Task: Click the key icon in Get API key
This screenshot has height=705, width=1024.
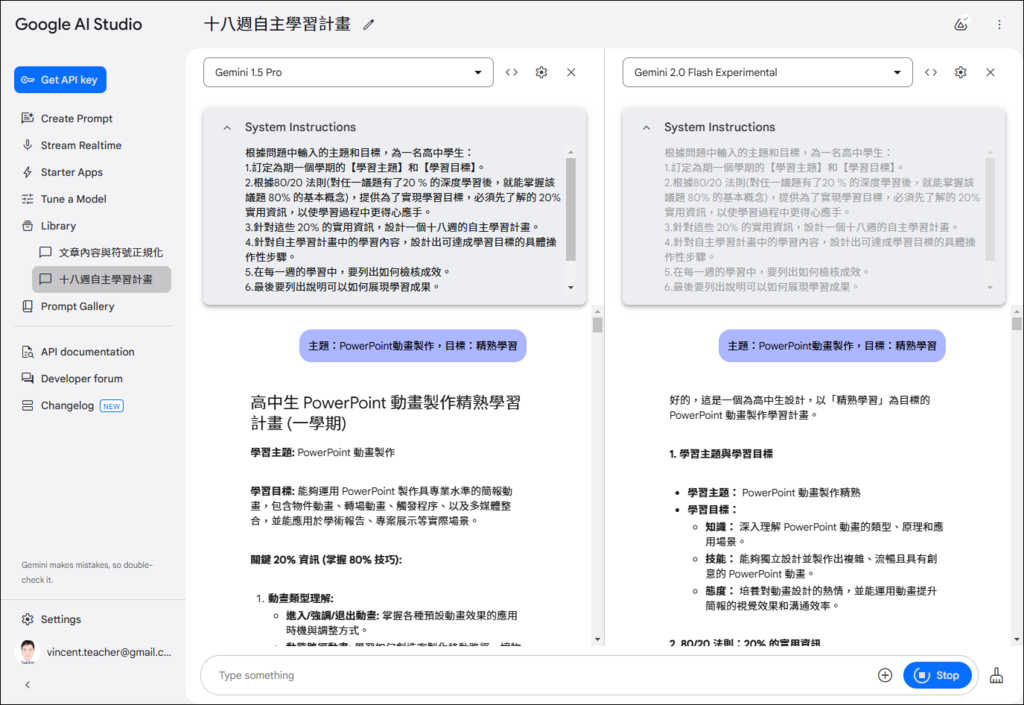Action: coord(27,80)
